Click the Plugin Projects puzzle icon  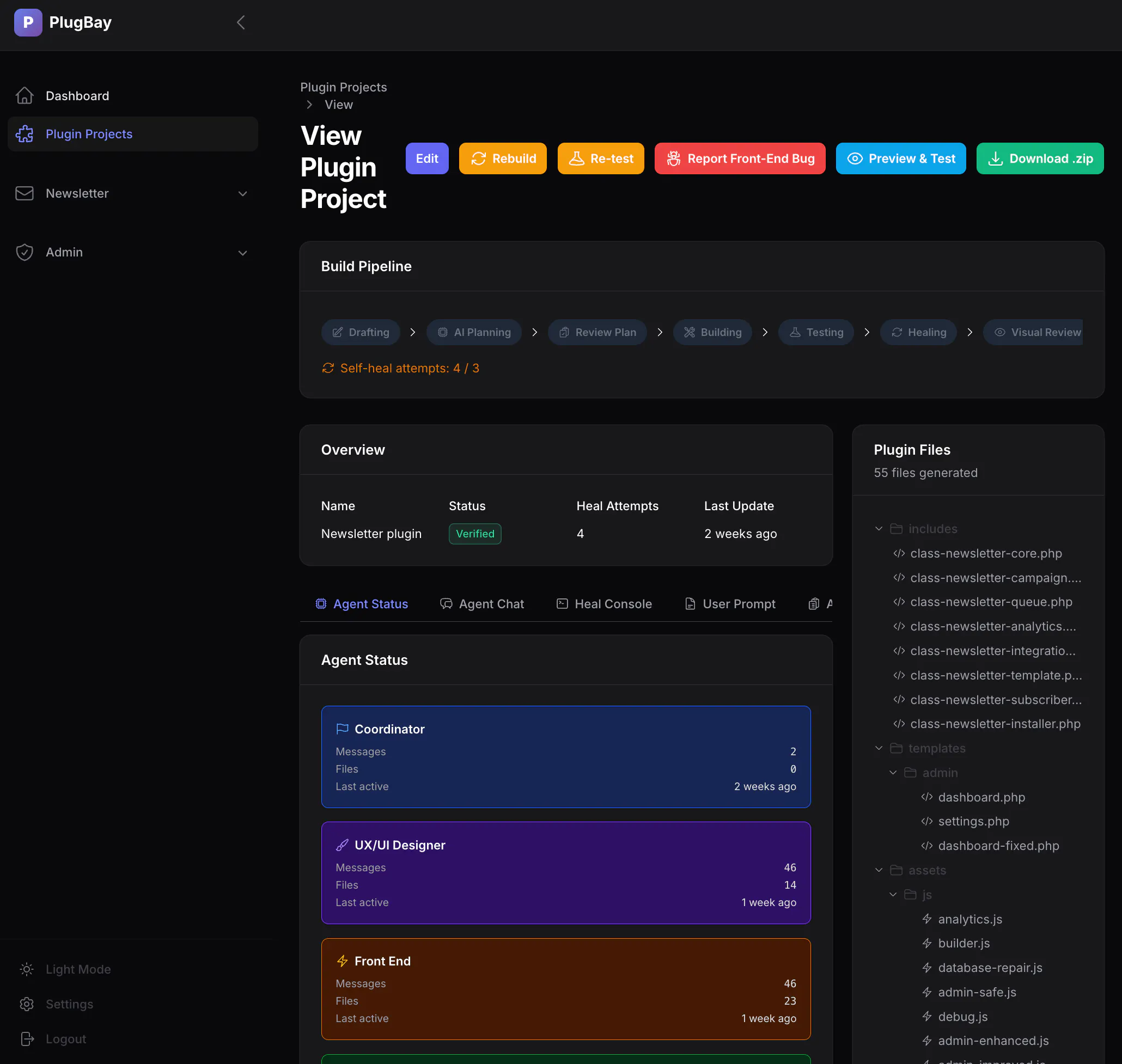click(x=25, y=134)
